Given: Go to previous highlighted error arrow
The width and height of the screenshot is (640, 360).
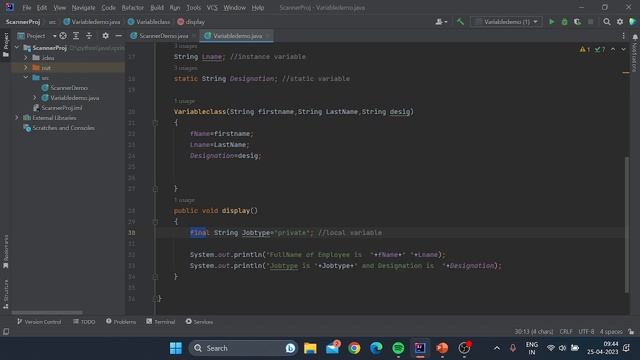Looking at the screenshot, I should point(613,49).
